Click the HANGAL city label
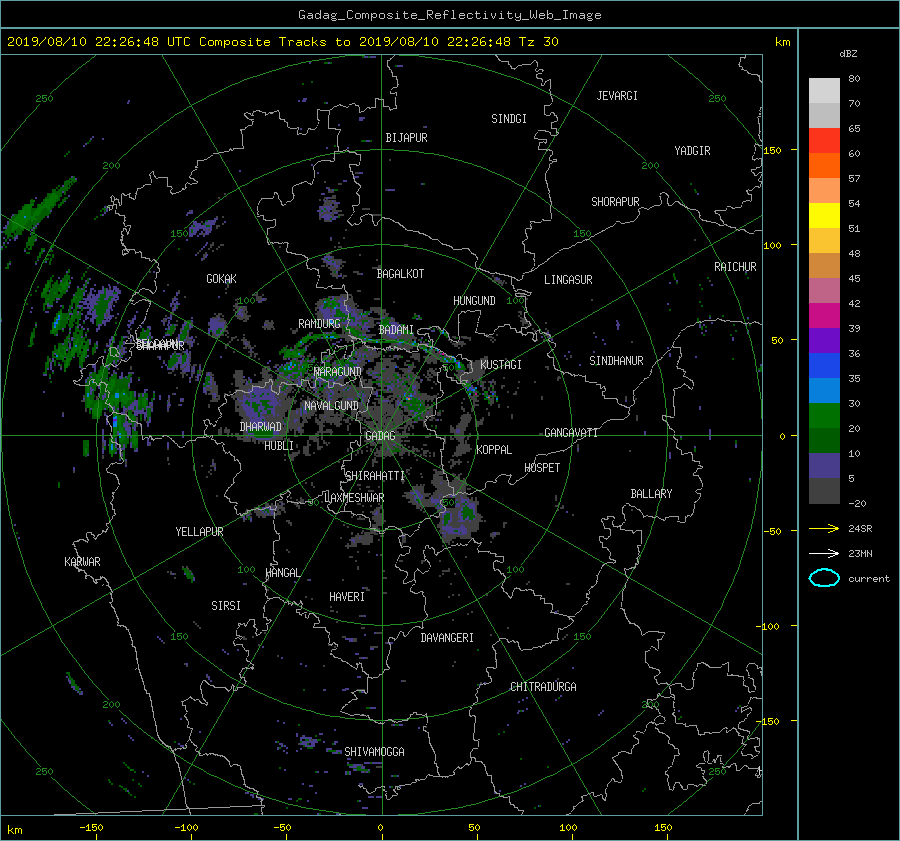Viewport: 900px width, 841px height. [x=283, y=573]
